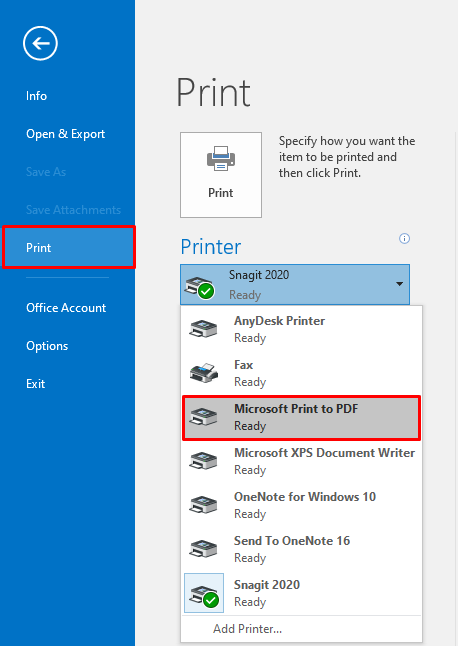
Task: Click the XPS Document Writer printer icon
Action: tap(203, 461)
